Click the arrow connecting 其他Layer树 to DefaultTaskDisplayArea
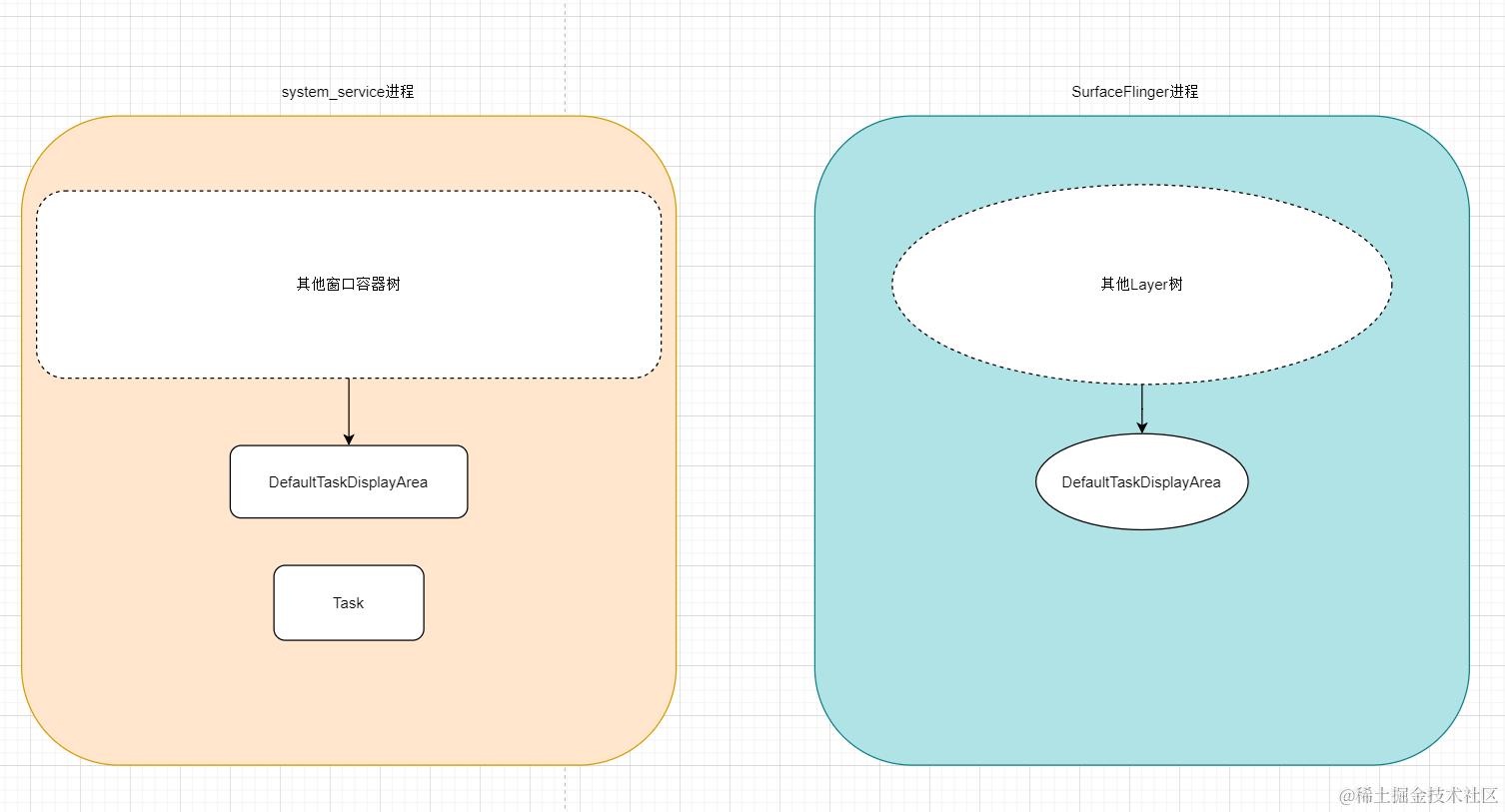The width and height of the screenshot is (1505, 812). point(1142,409)
